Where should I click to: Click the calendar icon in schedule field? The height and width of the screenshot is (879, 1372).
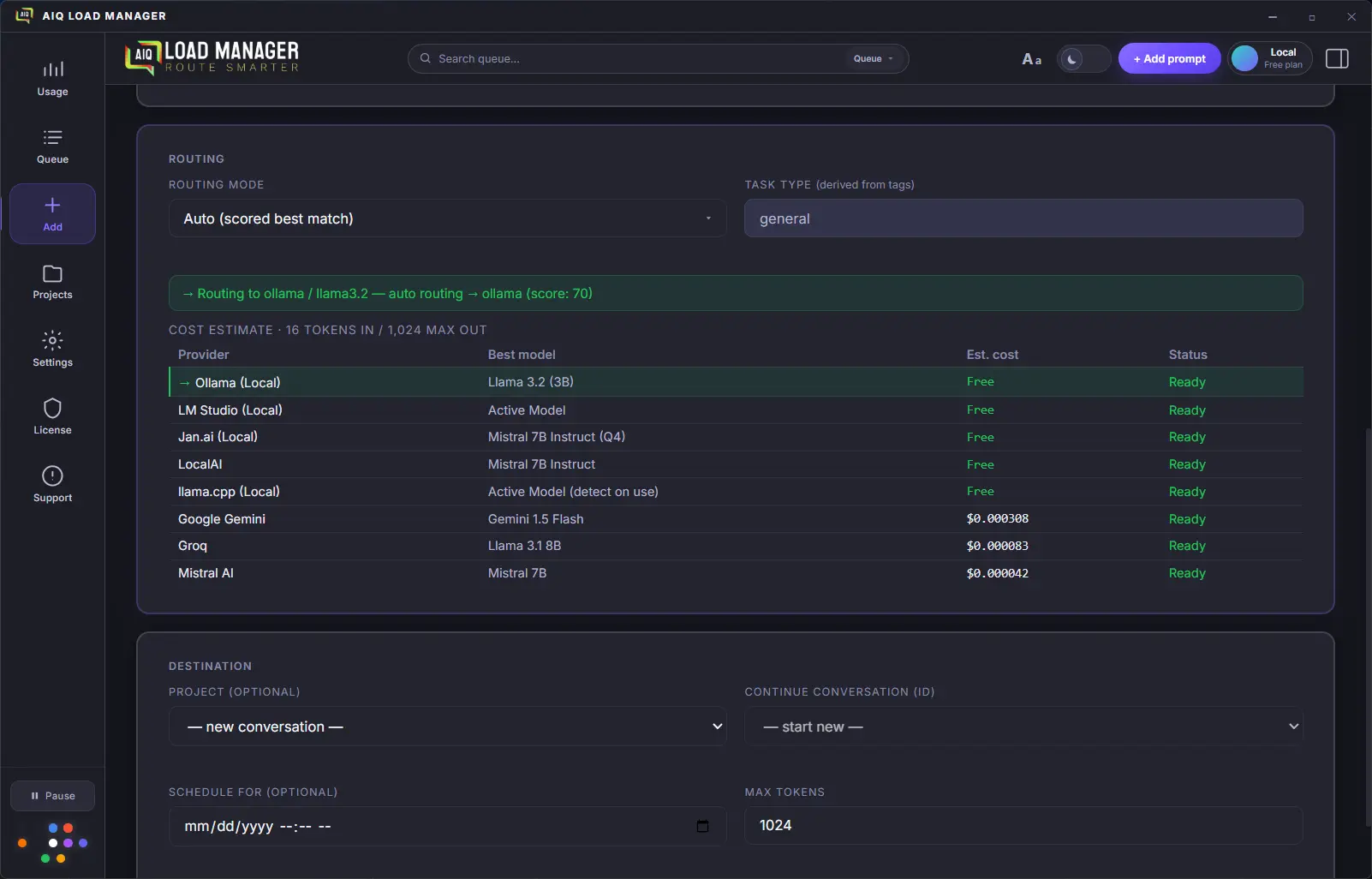pos(703,826)
